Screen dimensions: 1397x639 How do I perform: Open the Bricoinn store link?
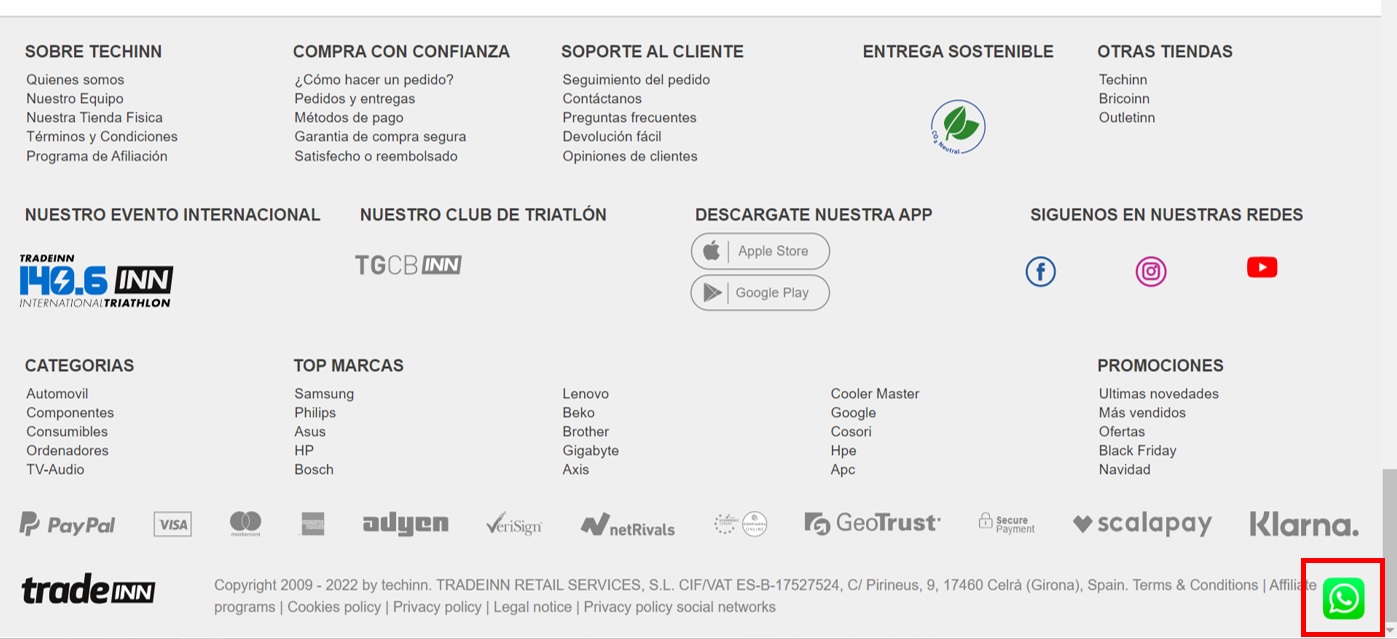point(1124,98)
